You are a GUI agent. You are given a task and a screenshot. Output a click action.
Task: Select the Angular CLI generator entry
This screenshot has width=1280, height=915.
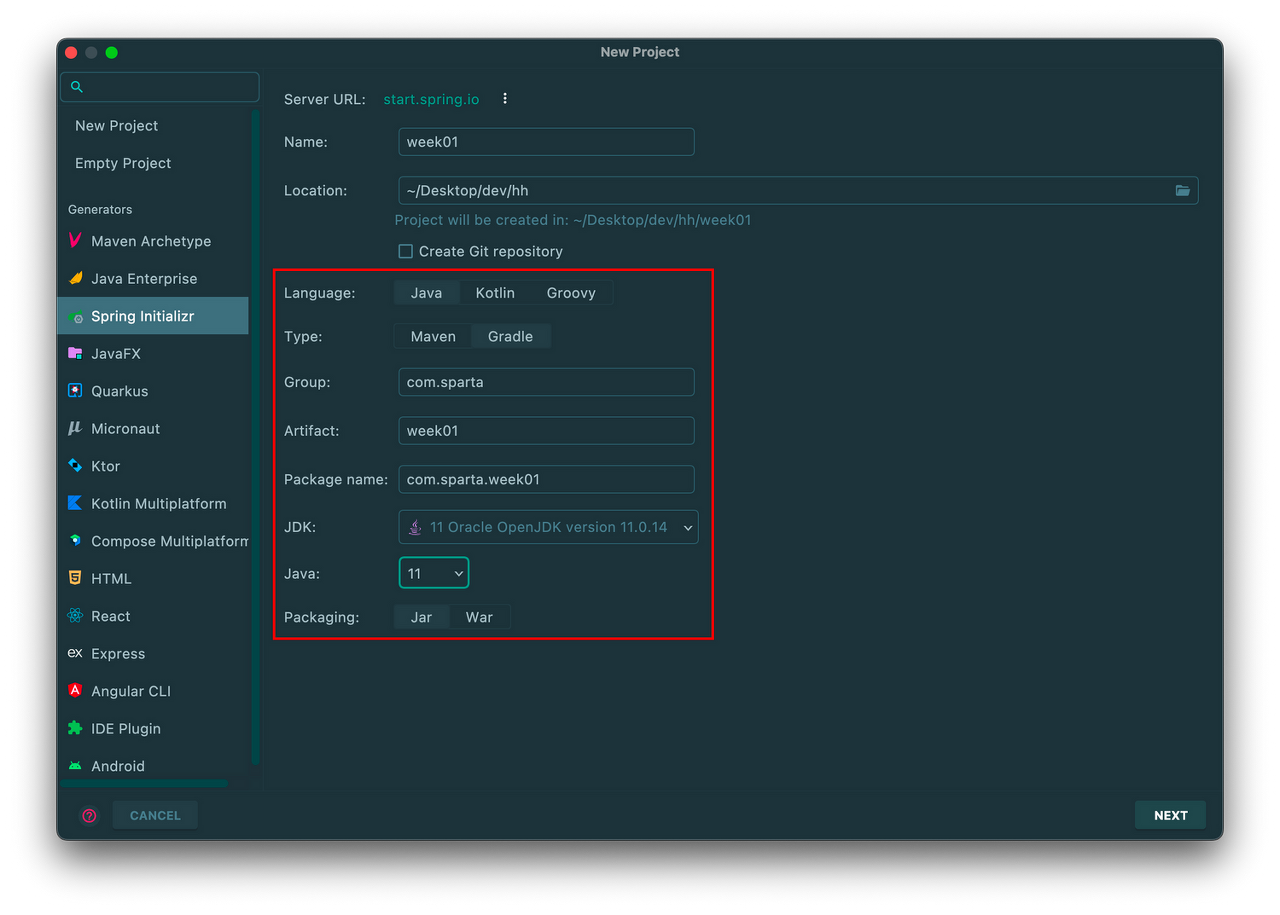tap(154, 691)
